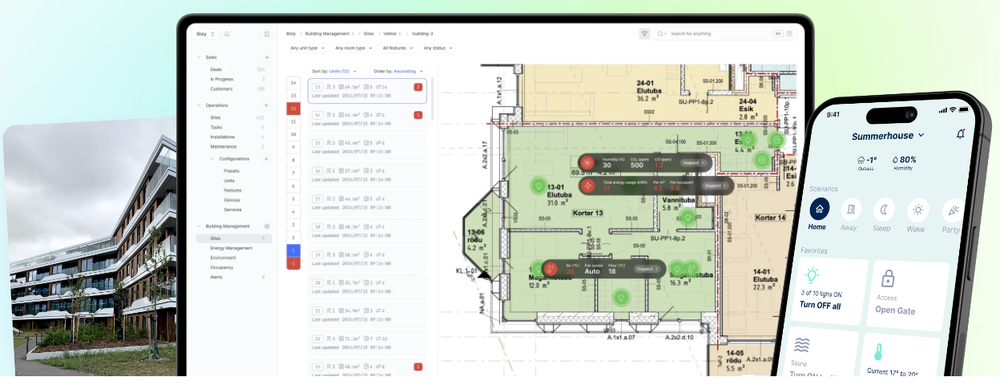Open the Any unit type filter
This screenshot has height=387, width=1000.
(x=307, y=48)
